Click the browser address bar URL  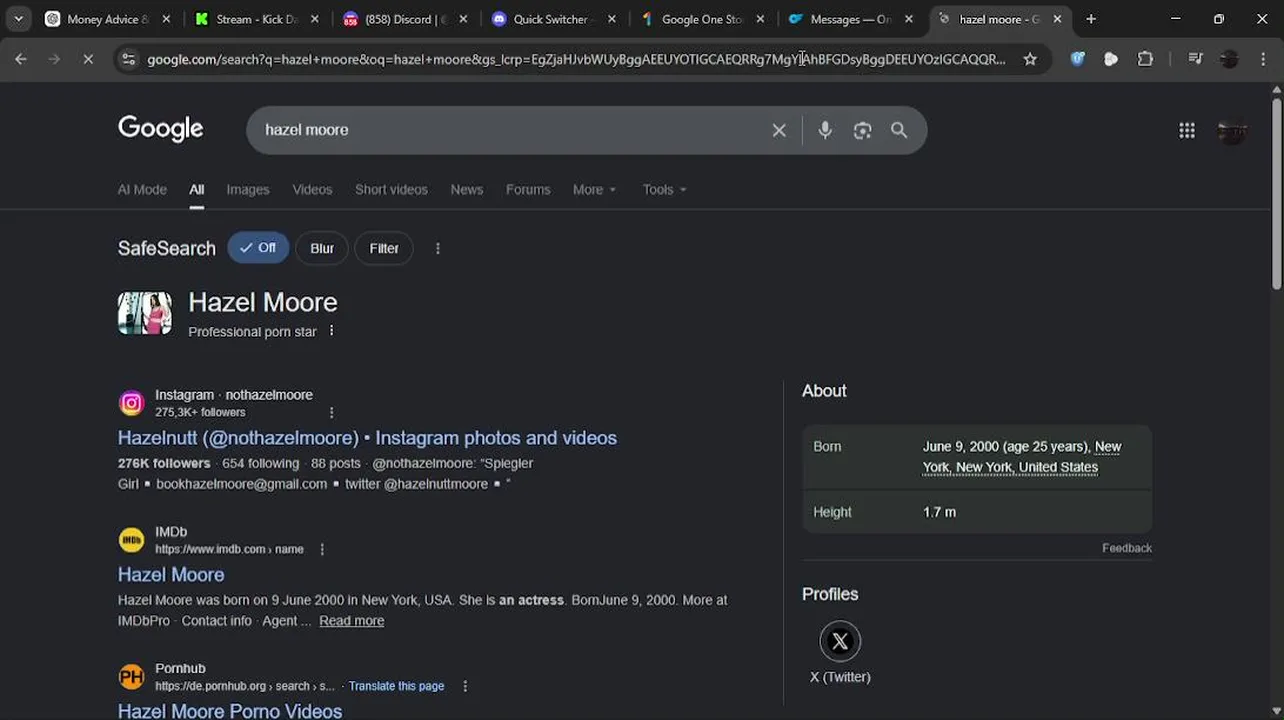click(x=576, y=59)
